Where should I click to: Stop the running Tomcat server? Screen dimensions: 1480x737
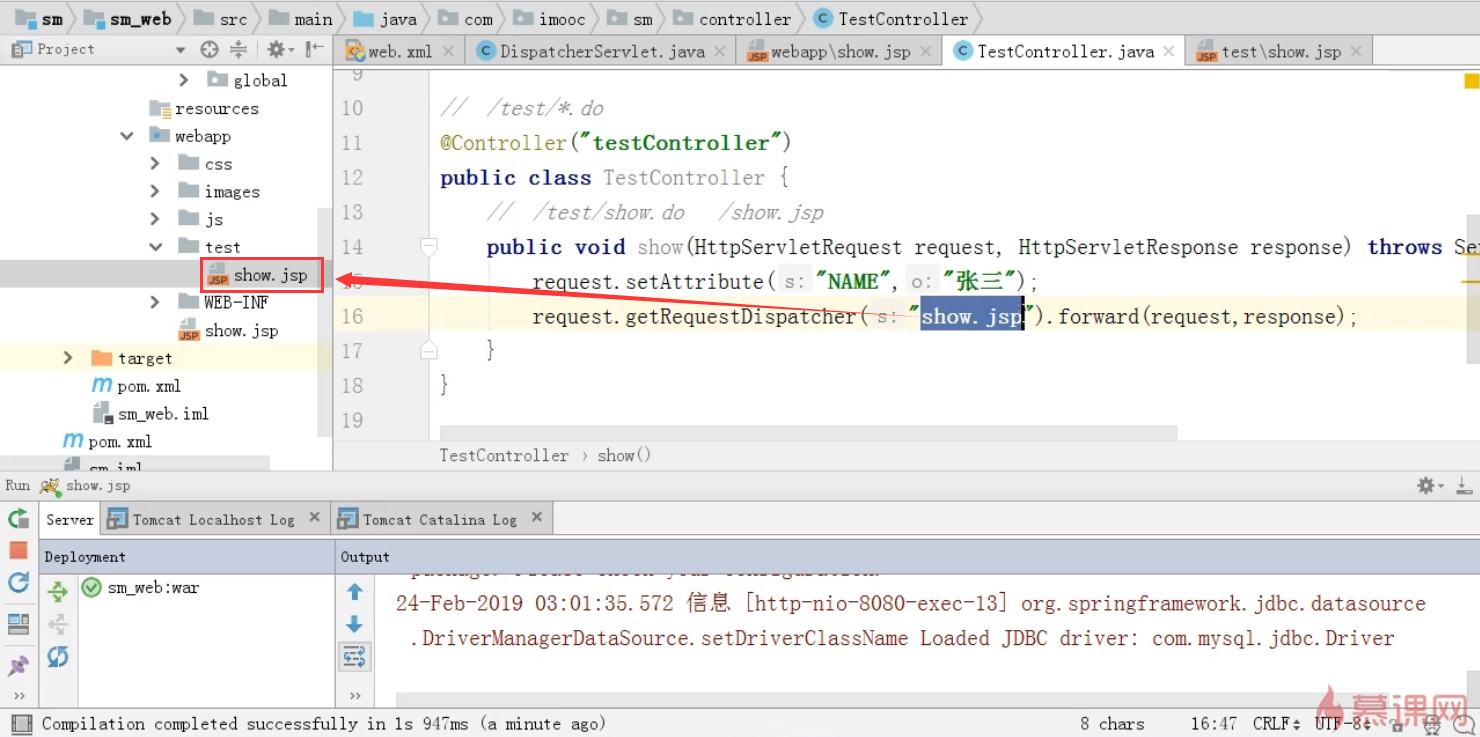pyautogui.click(x=18, y=550)
